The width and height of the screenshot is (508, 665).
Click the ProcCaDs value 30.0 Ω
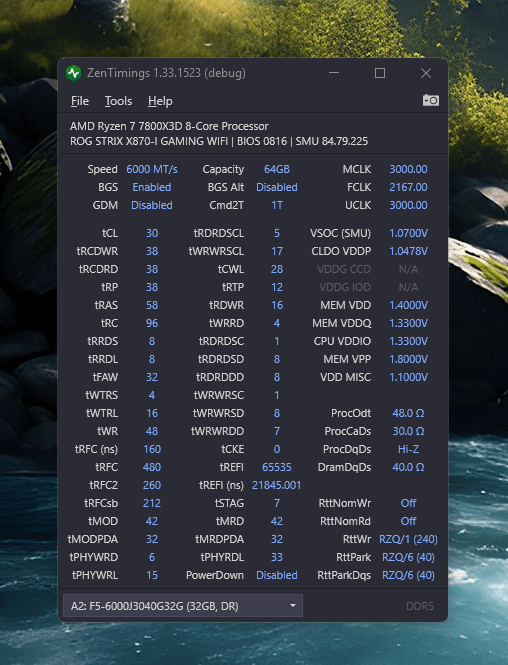pyautogui.click(x=408, y=431)
